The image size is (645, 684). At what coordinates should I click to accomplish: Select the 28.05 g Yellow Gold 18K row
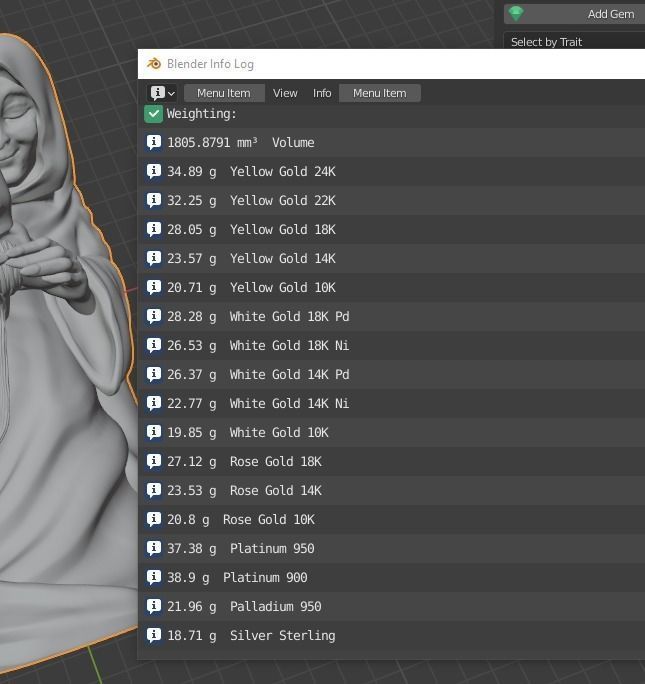(x=391, y=229)
